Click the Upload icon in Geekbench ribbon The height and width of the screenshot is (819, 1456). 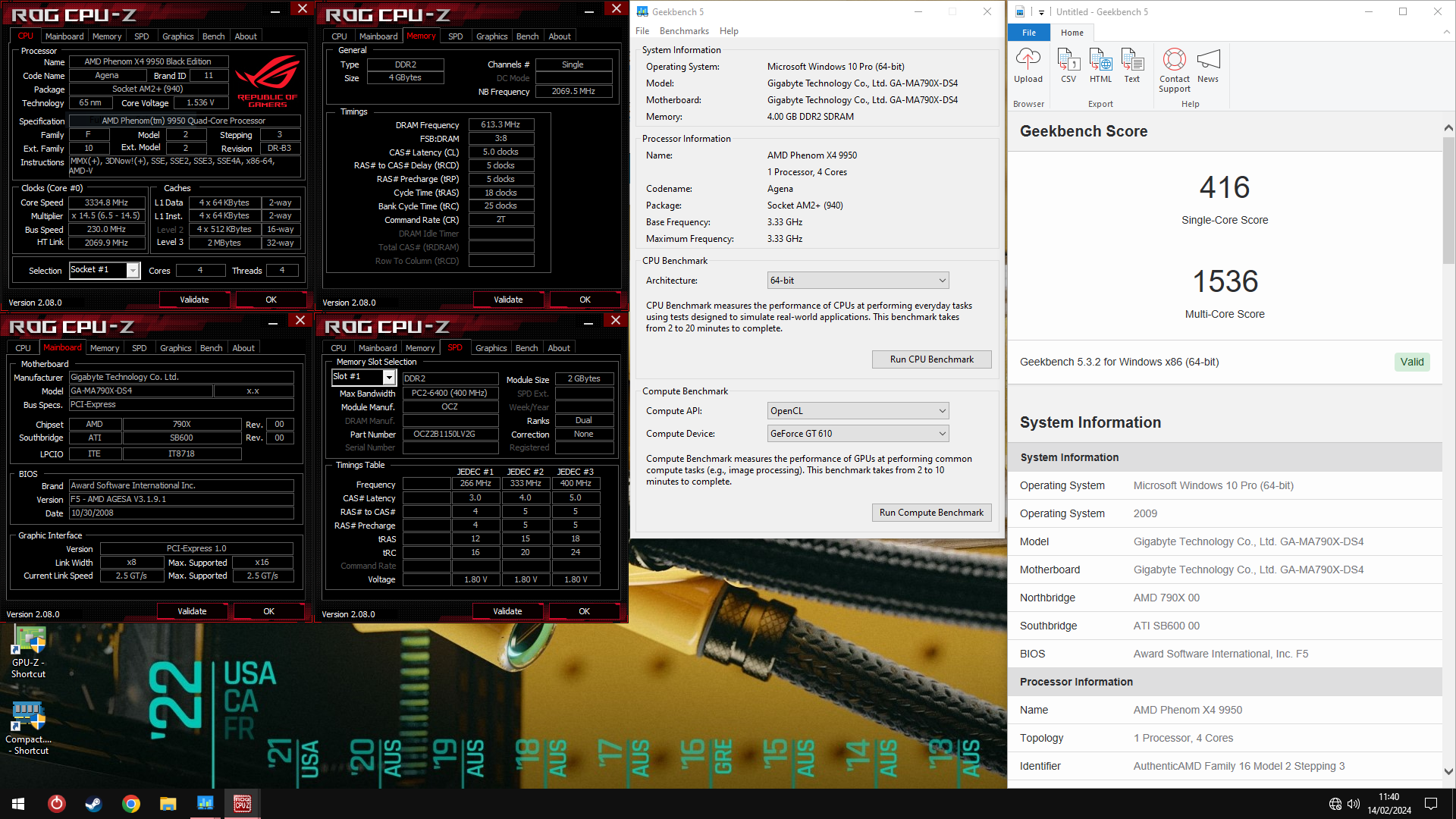(x=1028, y=65)
